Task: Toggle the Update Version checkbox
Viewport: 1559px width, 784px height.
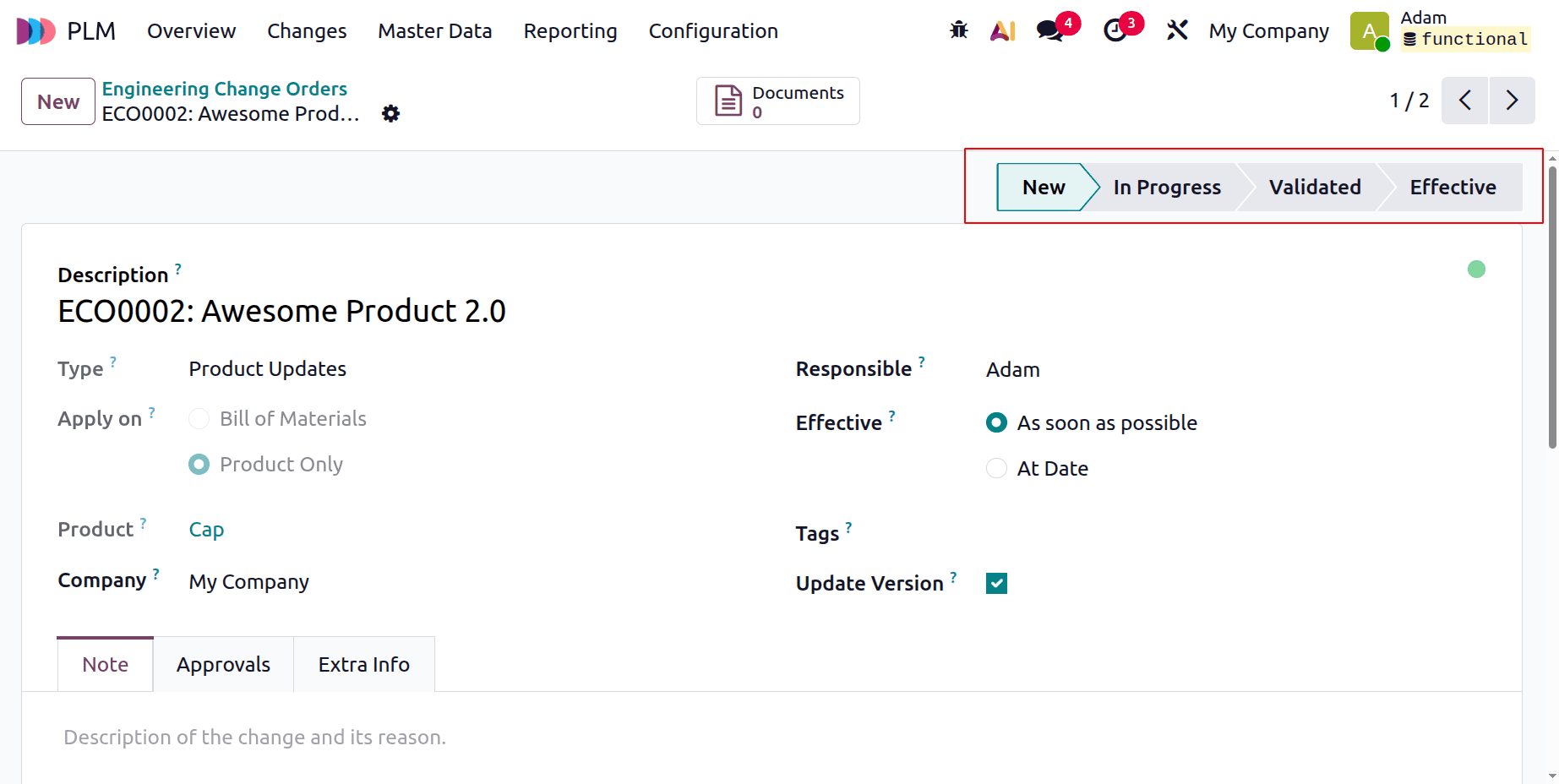Action: click(x=996, y=584)
